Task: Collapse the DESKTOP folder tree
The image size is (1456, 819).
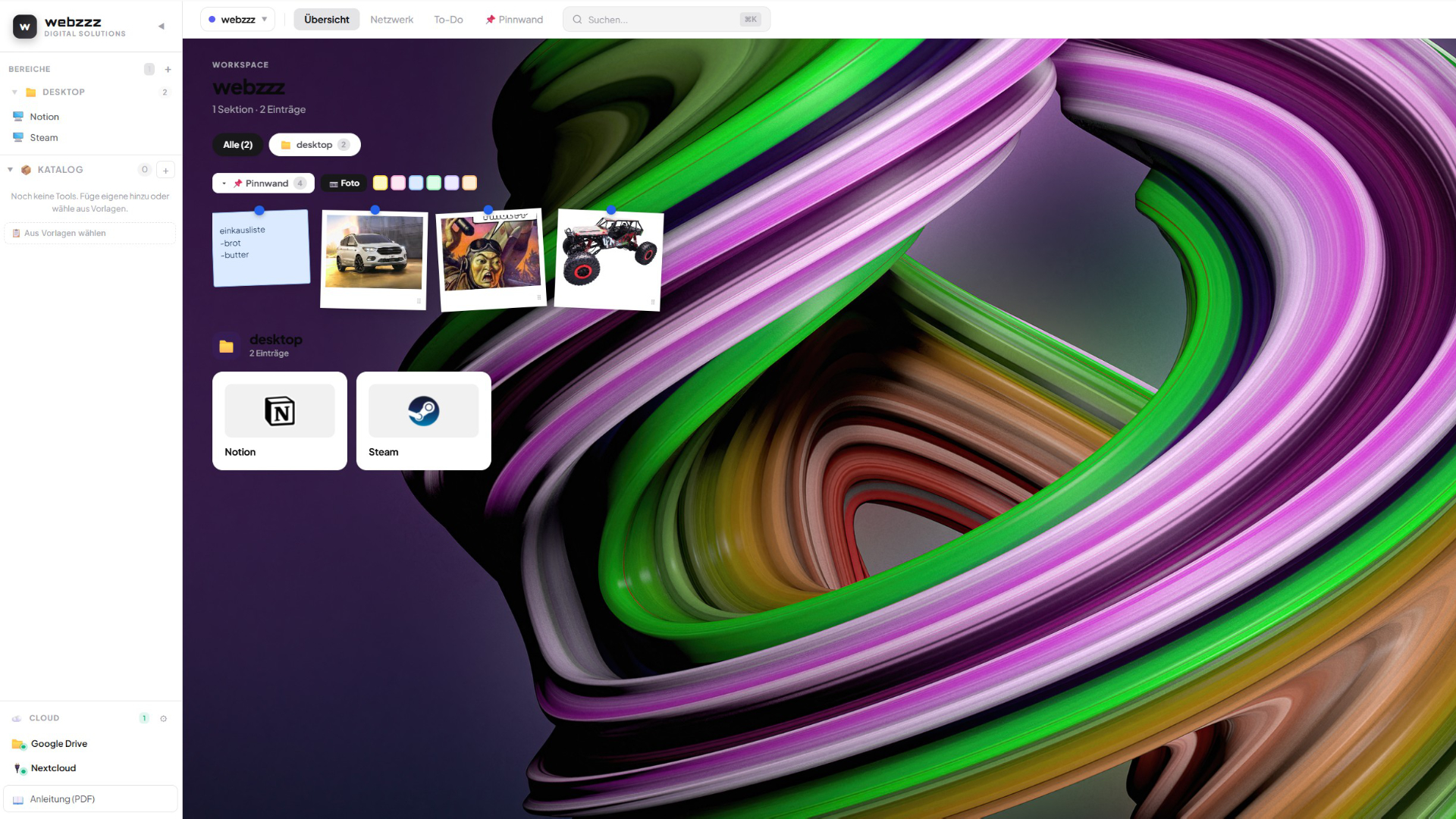Action: 14,92
